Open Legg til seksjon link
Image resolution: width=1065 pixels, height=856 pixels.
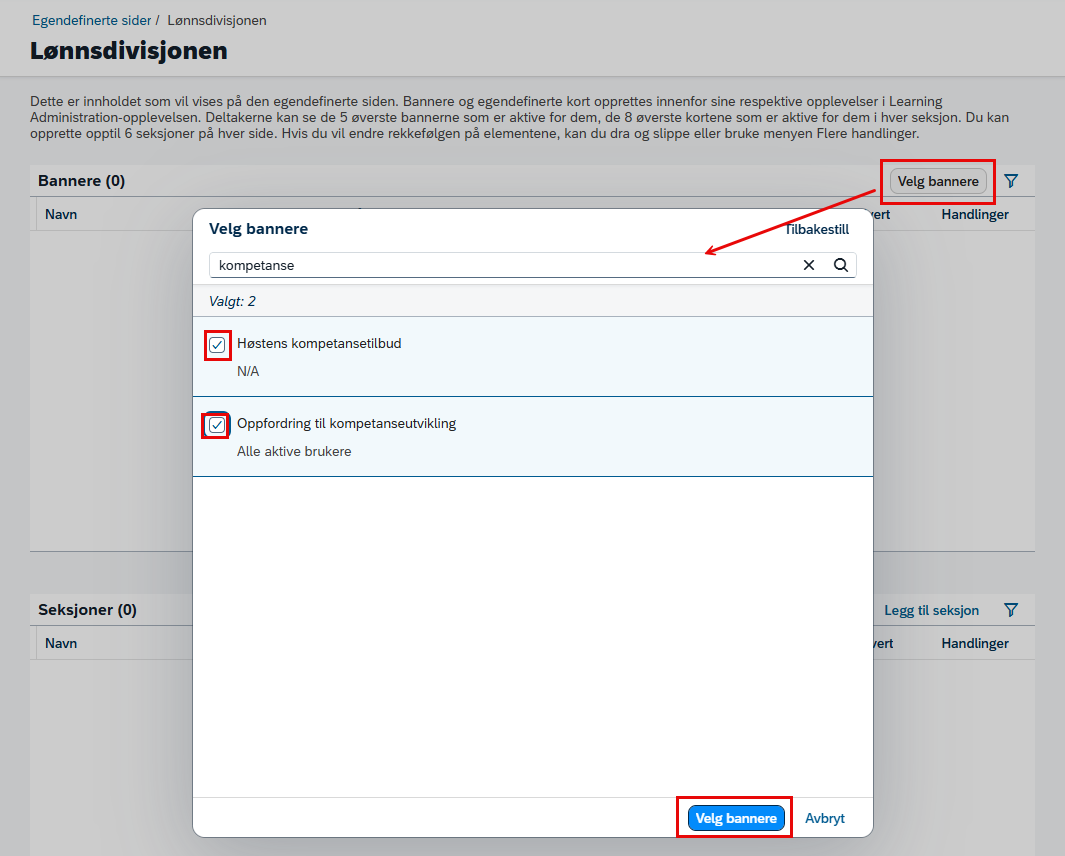[931, 610]
